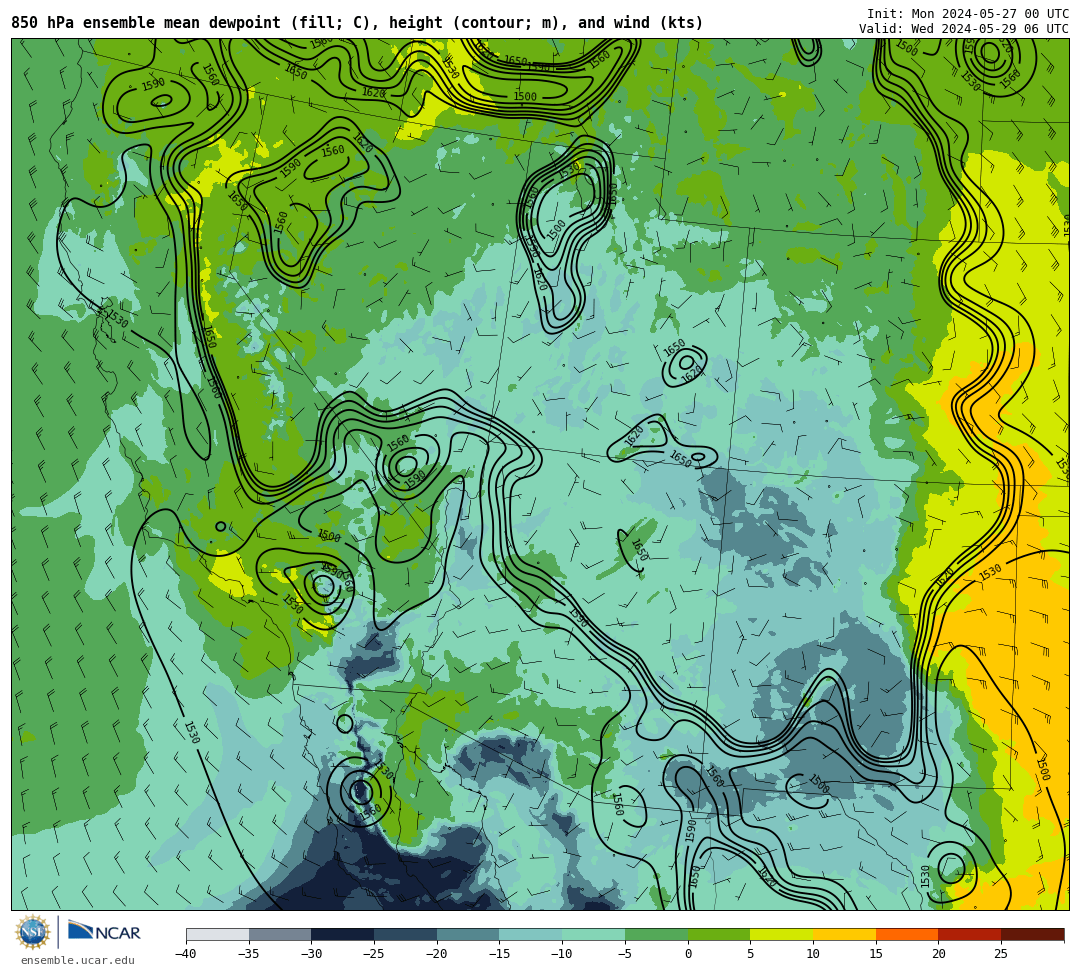Click the 5 to 10 yellow-green swatch
The image size is (1080, 973).
click(782, 934)
